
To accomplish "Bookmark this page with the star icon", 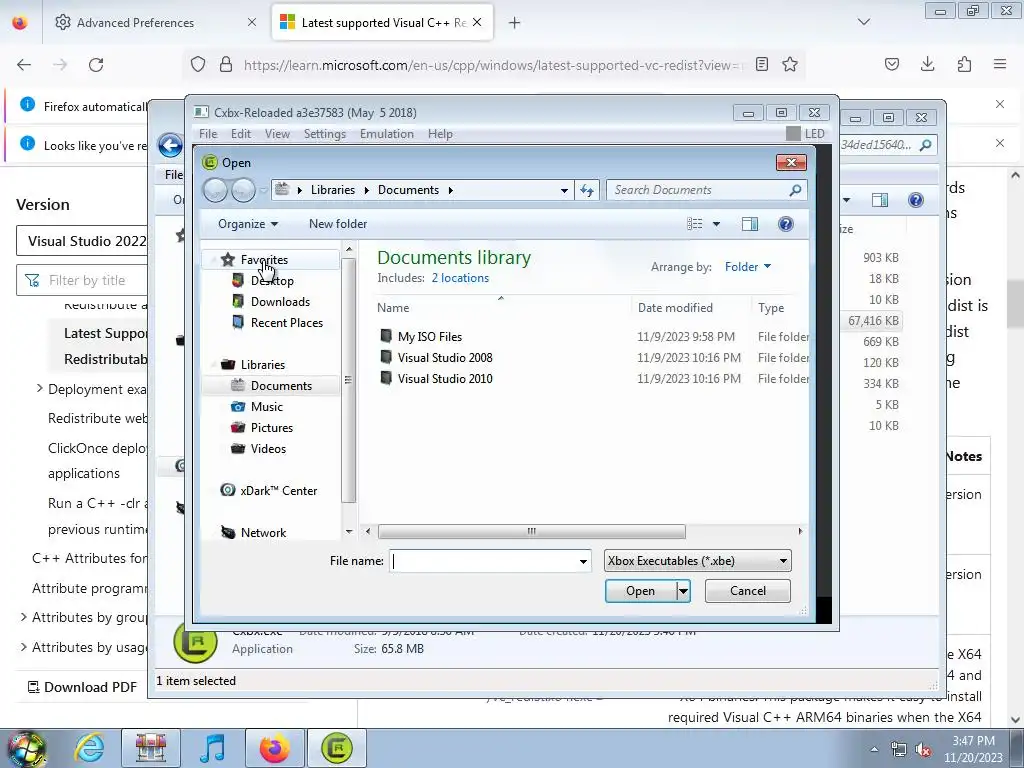I will point(790,65).
